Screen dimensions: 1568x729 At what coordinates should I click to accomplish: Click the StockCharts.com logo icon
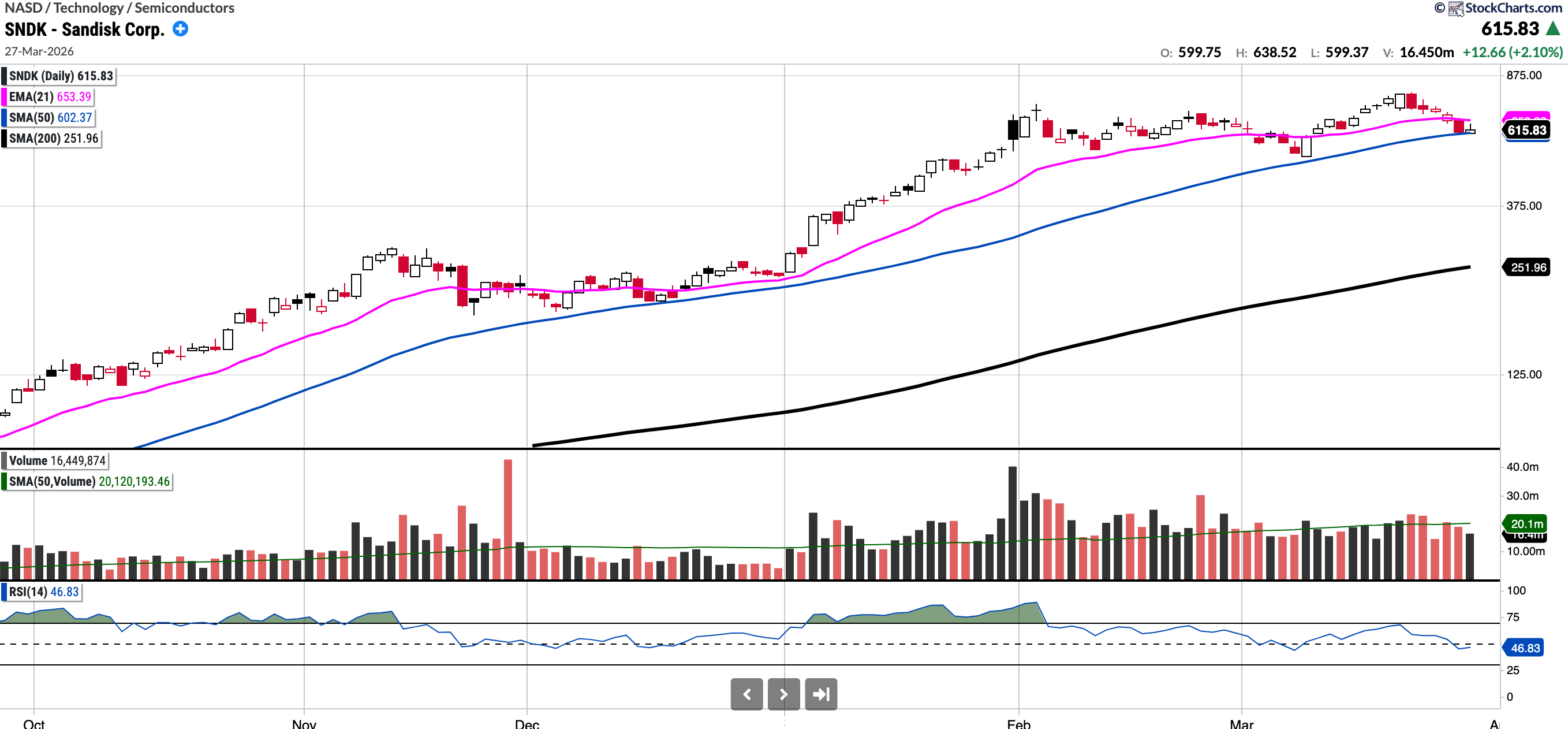click(1456, 9)
